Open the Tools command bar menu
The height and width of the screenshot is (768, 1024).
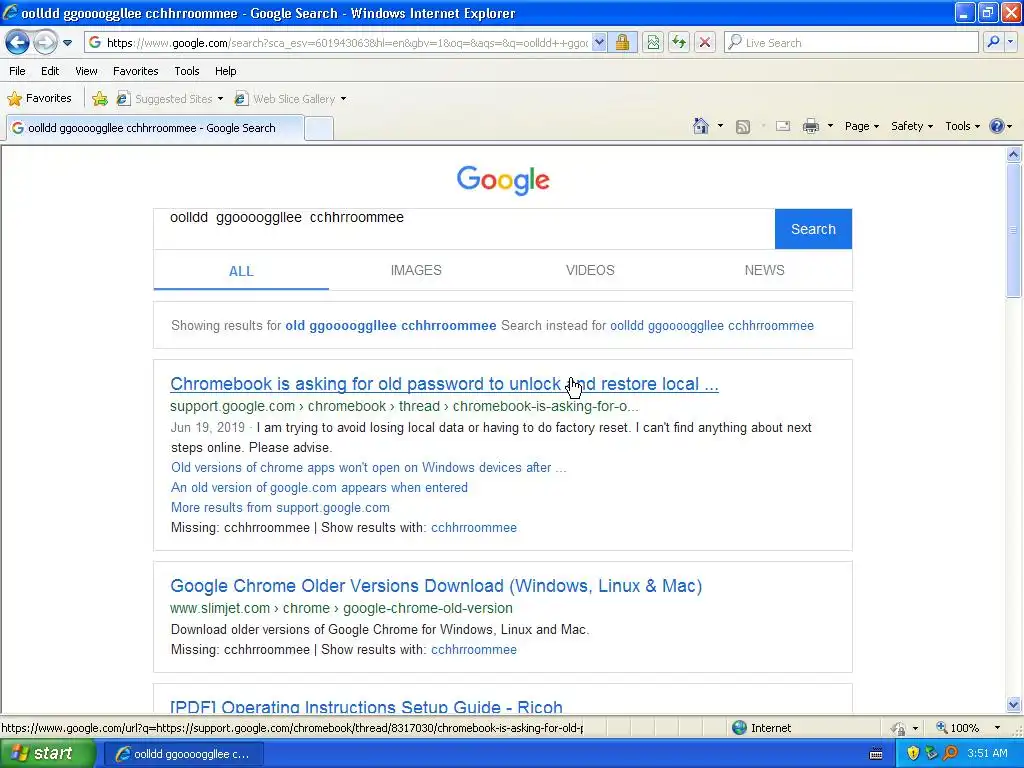[962, 126]
